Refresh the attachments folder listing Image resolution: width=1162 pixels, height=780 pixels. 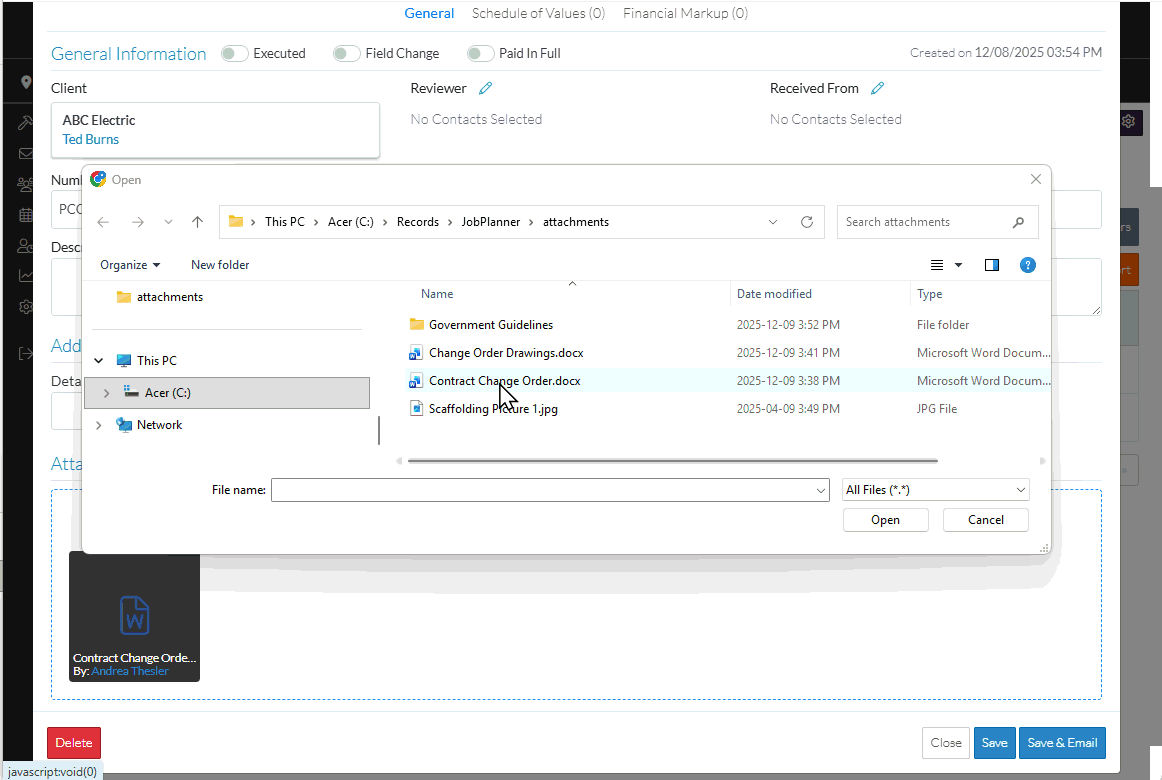click(x=807, y=222)
